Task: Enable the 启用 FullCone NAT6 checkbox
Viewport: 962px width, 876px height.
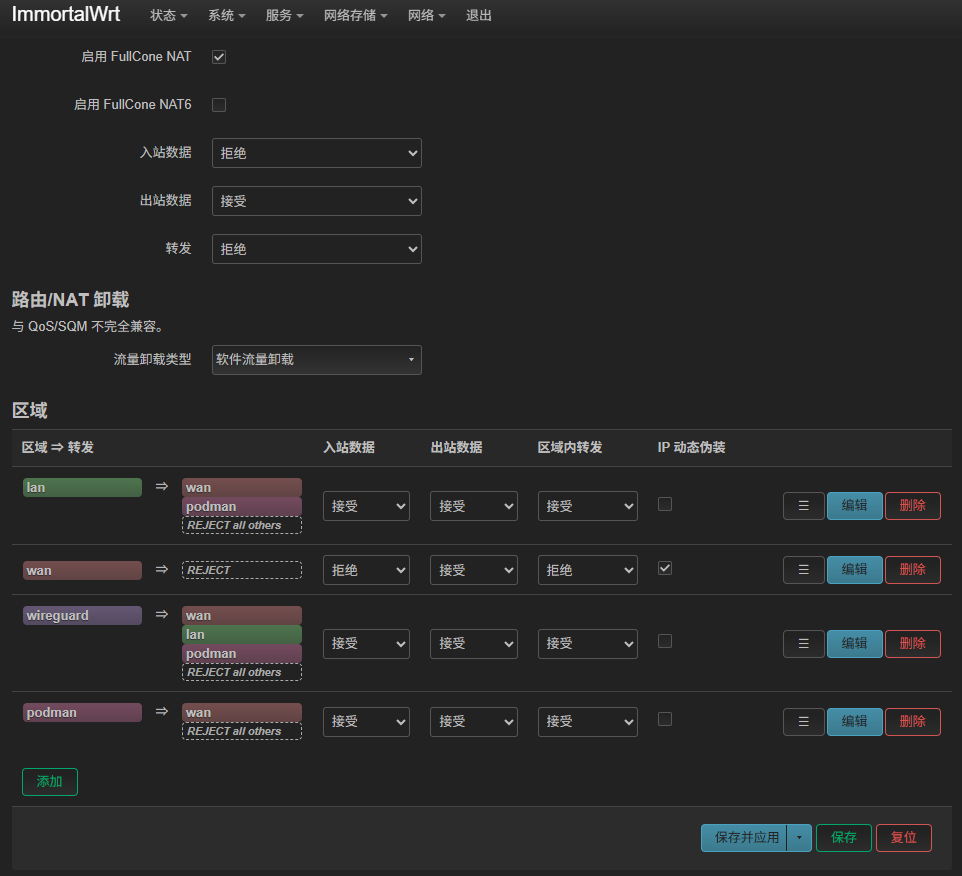Action: pos(219,105)
